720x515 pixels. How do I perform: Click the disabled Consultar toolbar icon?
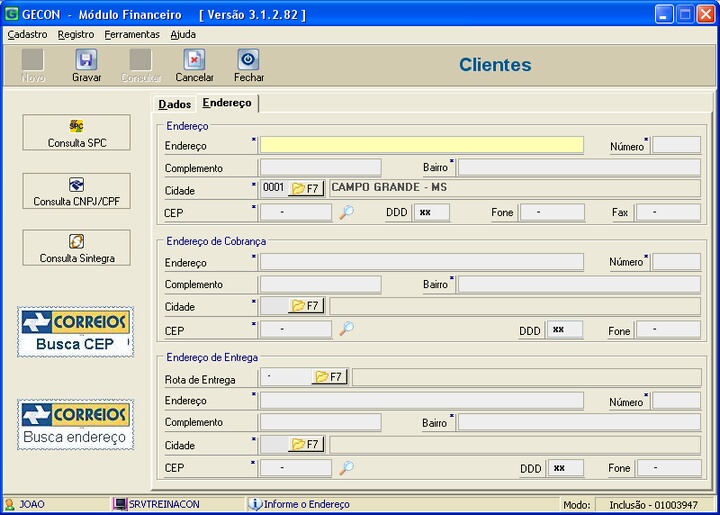pyautogui.click(x=141, y=60)
